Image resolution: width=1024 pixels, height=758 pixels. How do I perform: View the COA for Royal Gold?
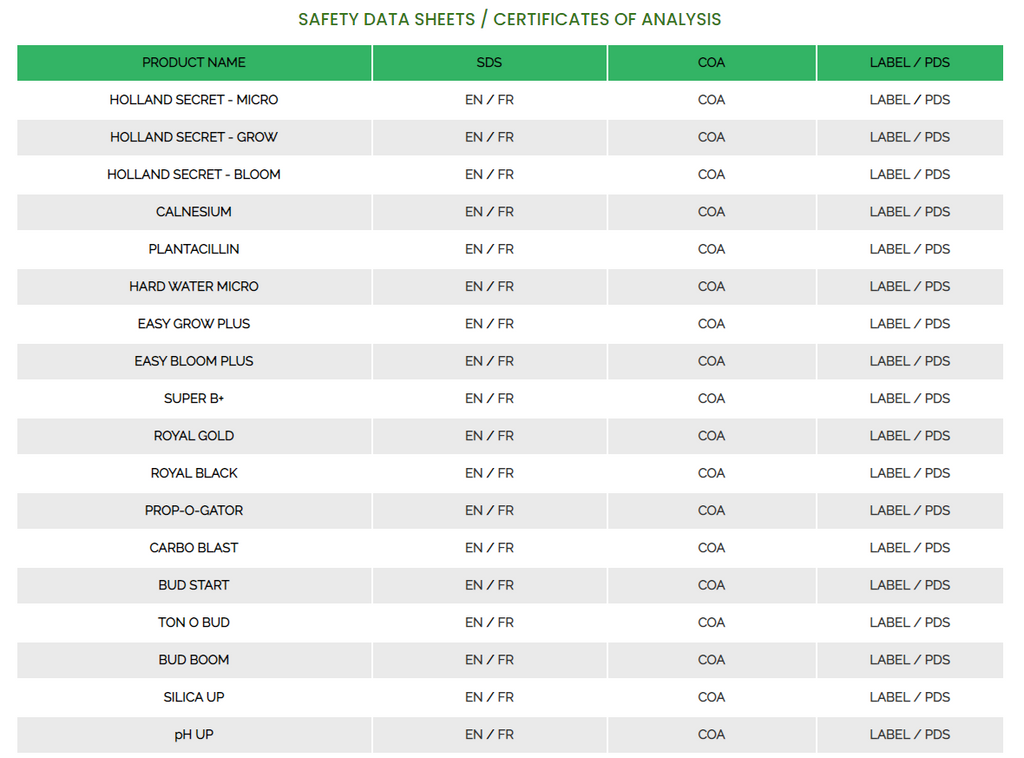pyautogui.click(x=711, y=436)
